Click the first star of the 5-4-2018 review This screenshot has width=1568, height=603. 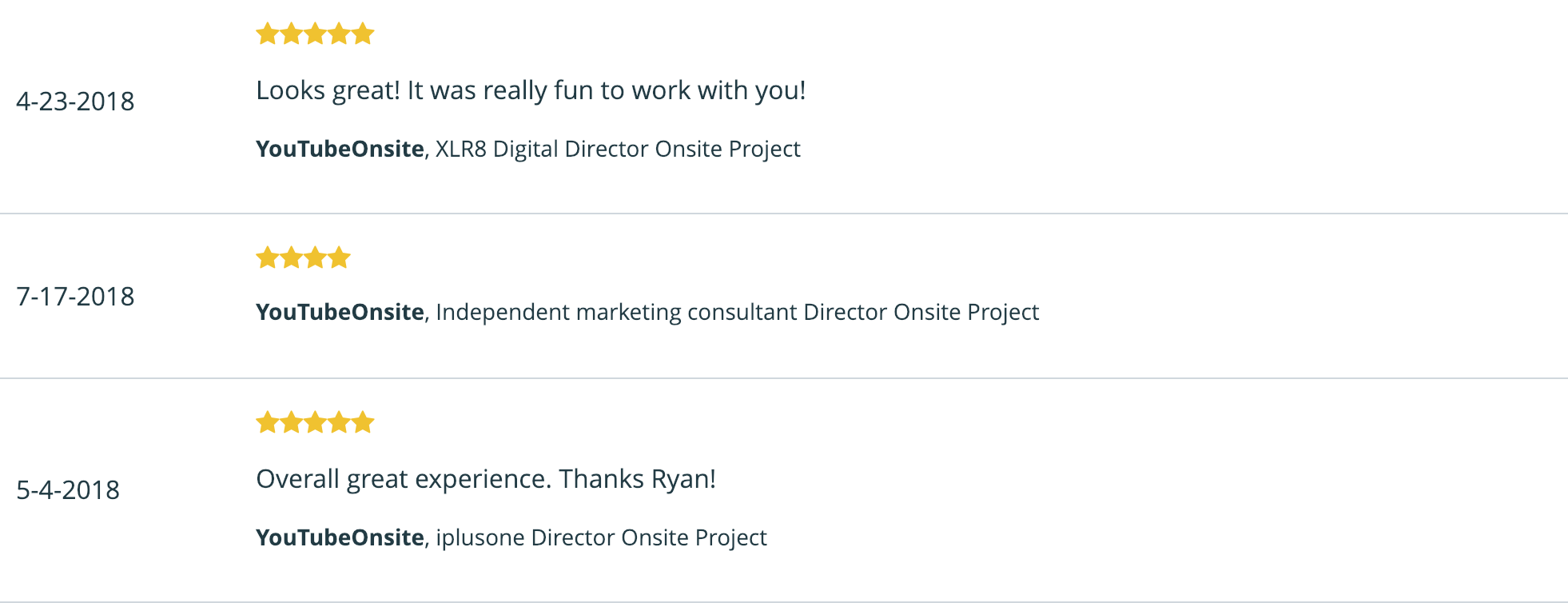coord(267,422)
